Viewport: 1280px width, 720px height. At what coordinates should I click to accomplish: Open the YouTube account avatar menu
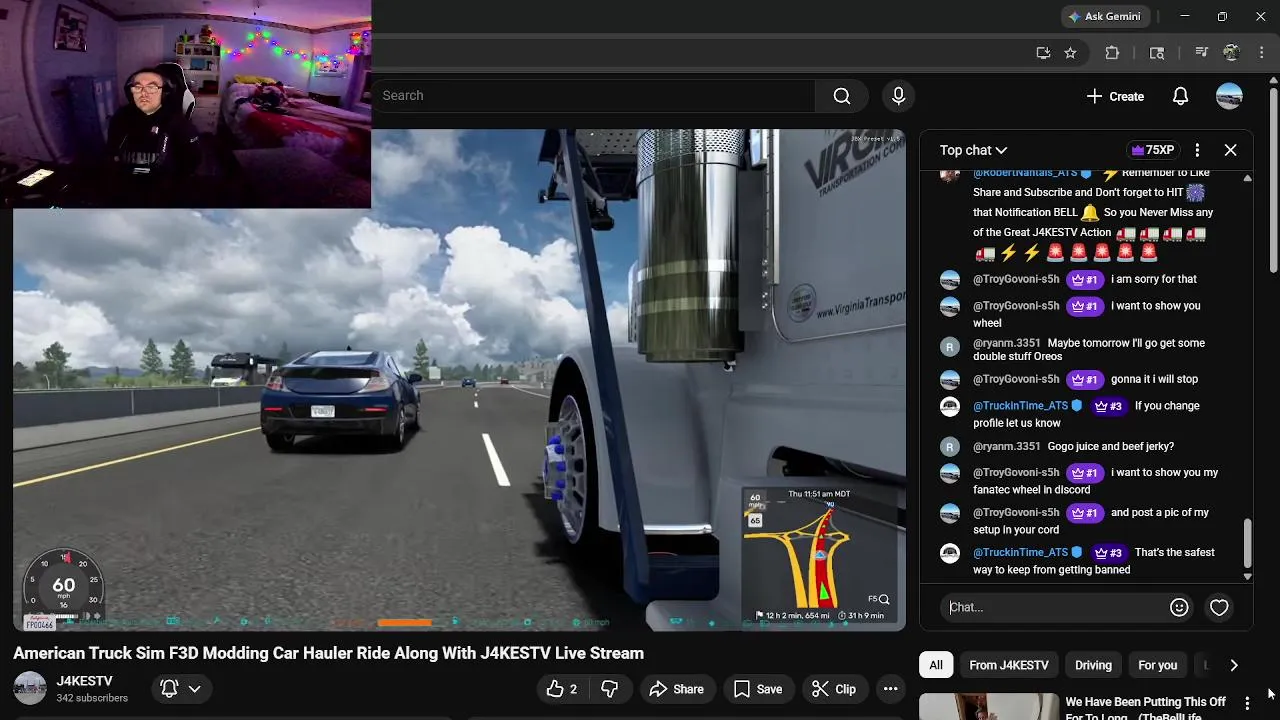point(1229,96)
